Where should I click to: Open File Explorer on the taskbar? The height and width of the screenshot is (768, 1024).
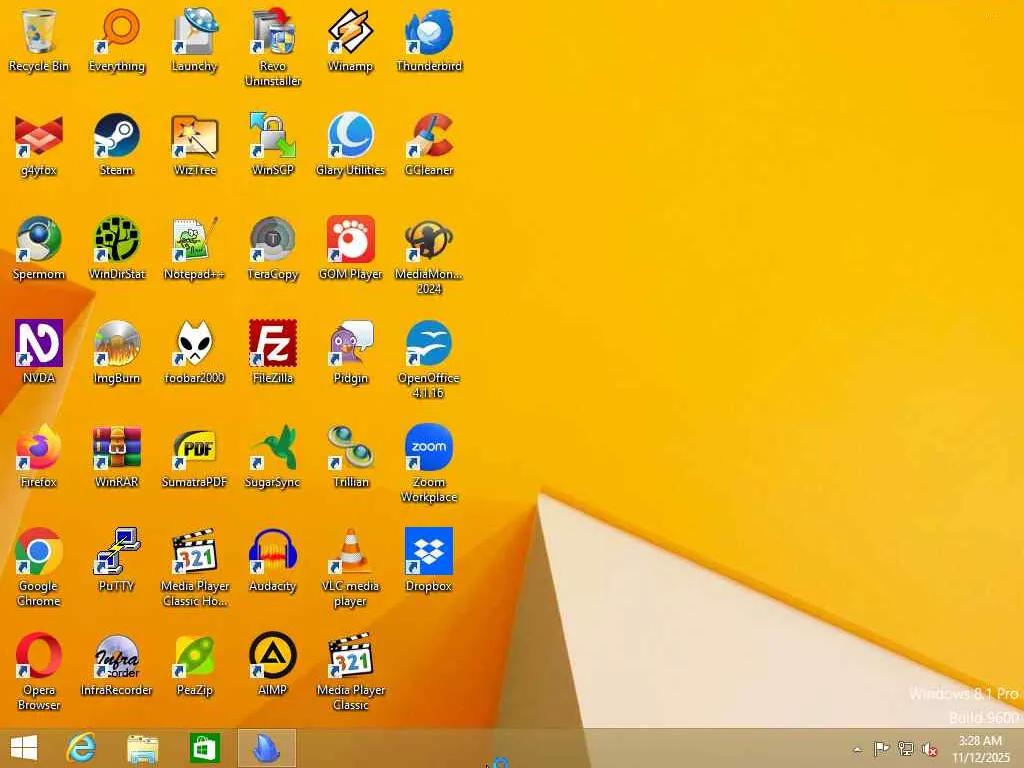(x=142, y=748)
